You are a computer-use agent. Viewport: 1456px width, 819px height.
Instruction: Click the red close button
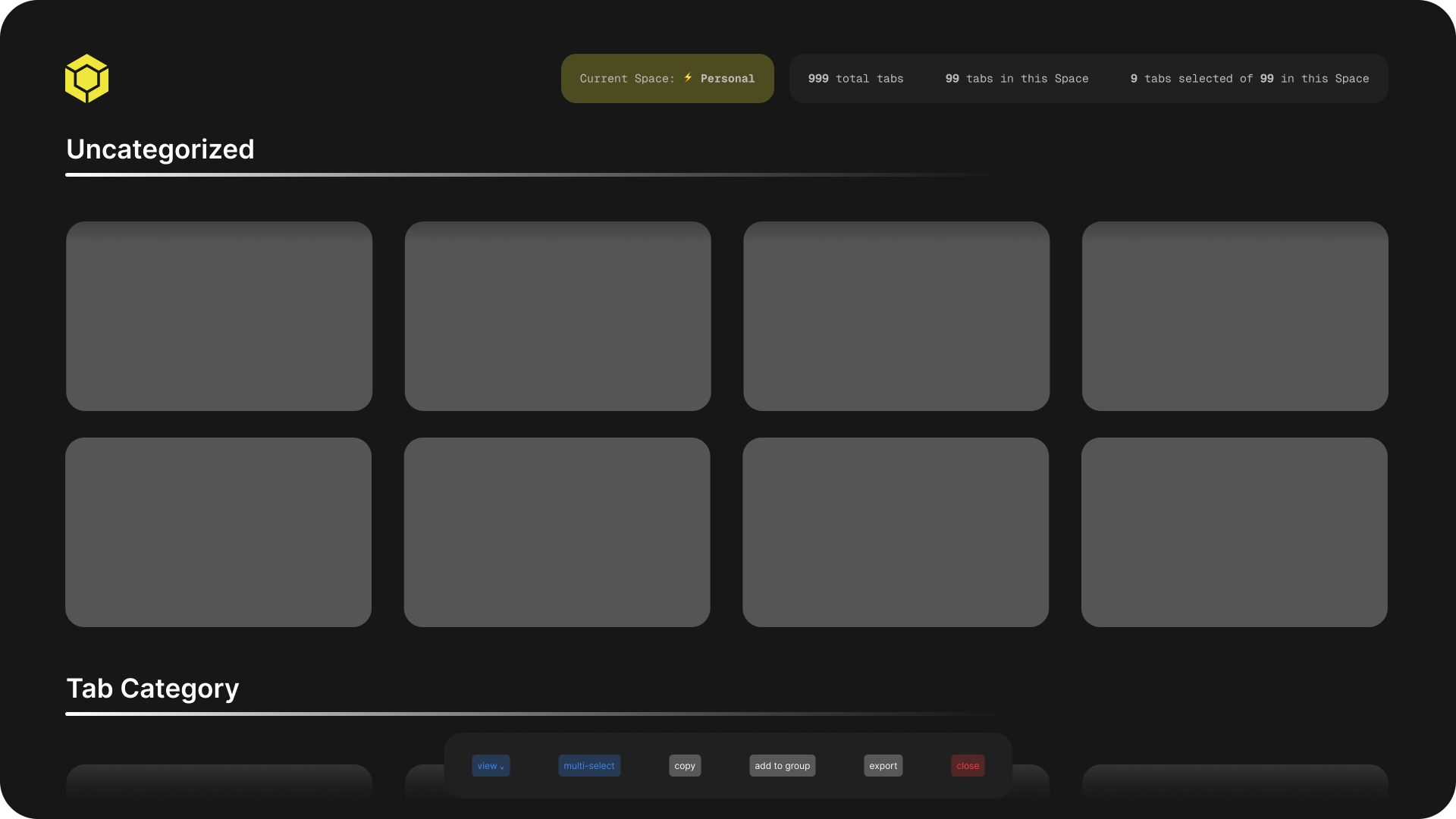968,765
